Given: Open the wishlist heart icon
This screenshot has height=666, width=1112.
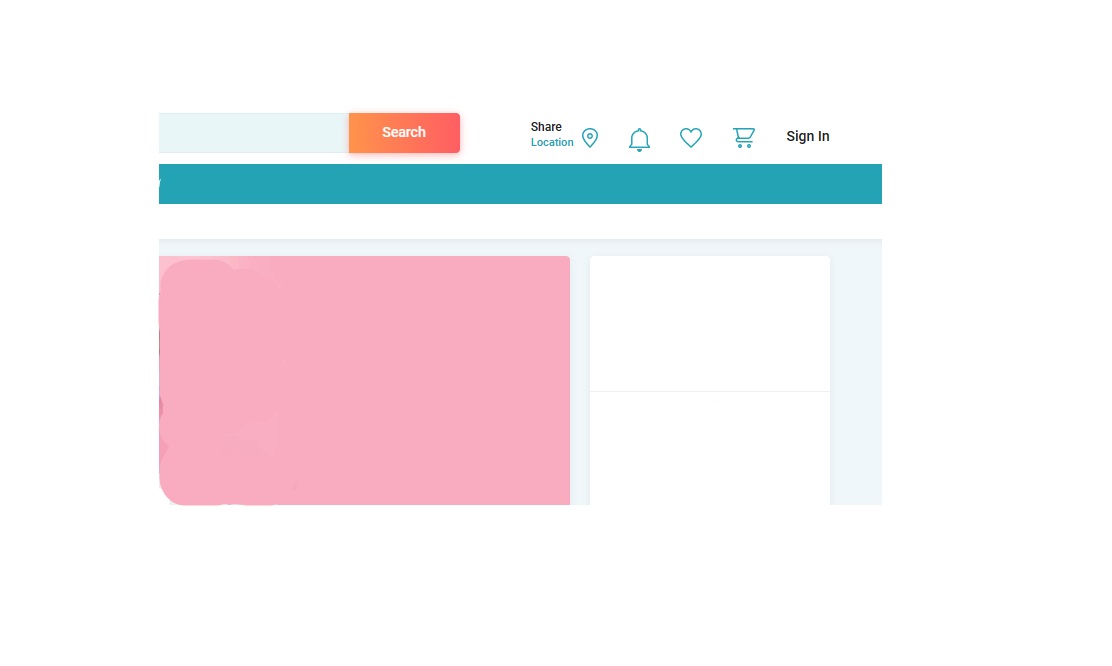Looking at the screenshot, I should click(691, 138).
